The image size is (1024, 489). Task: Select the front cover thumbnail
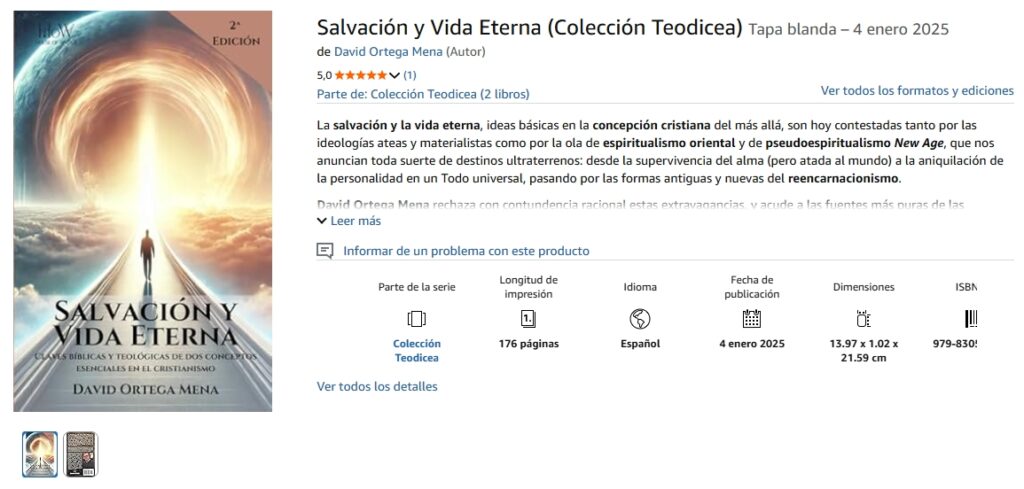[40, 454]
